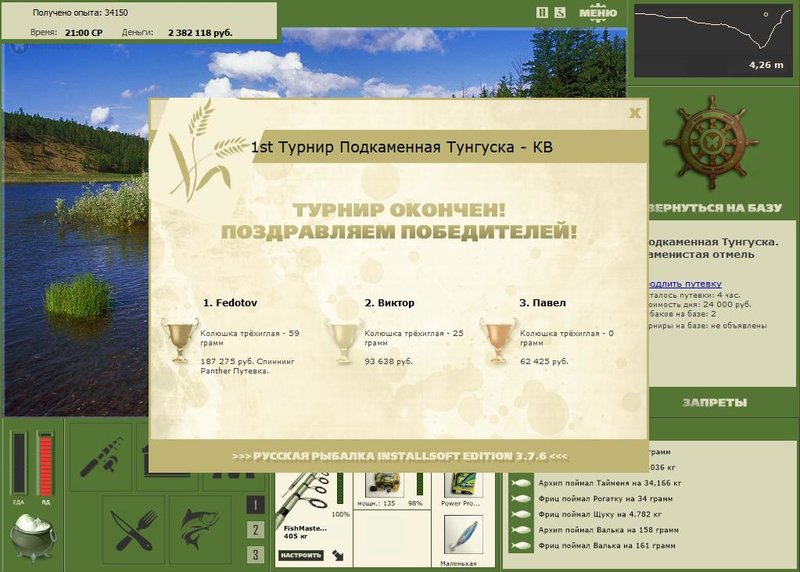Click the square icon beside the pause button

(560, 12)
